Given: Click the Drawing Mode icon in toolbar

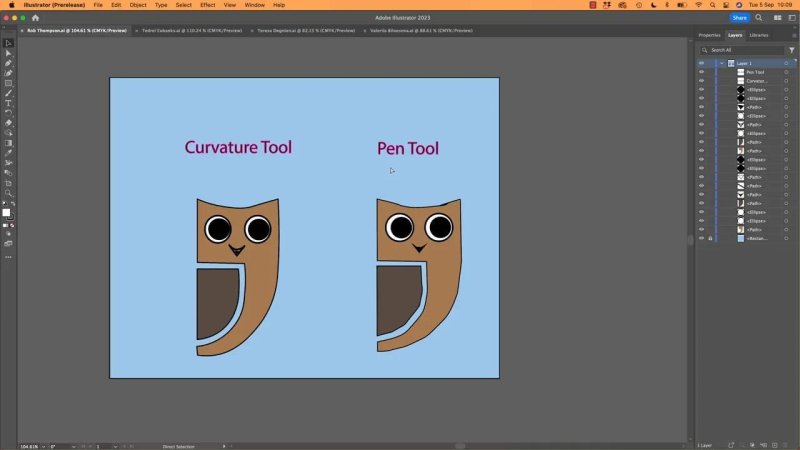Looking at the screenshot, I should click(8, 234).
